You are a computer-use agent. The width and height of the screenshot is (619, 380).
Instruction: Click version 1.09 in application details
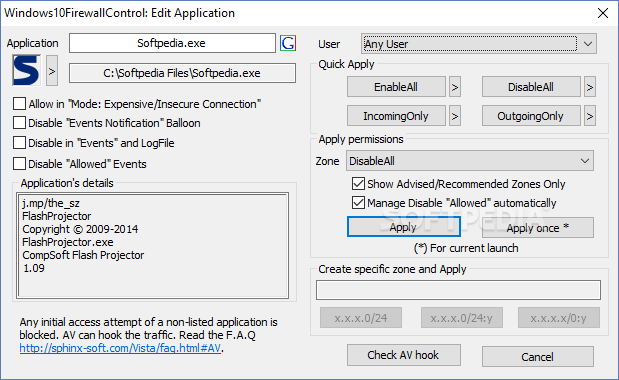(x=34, y=268)
